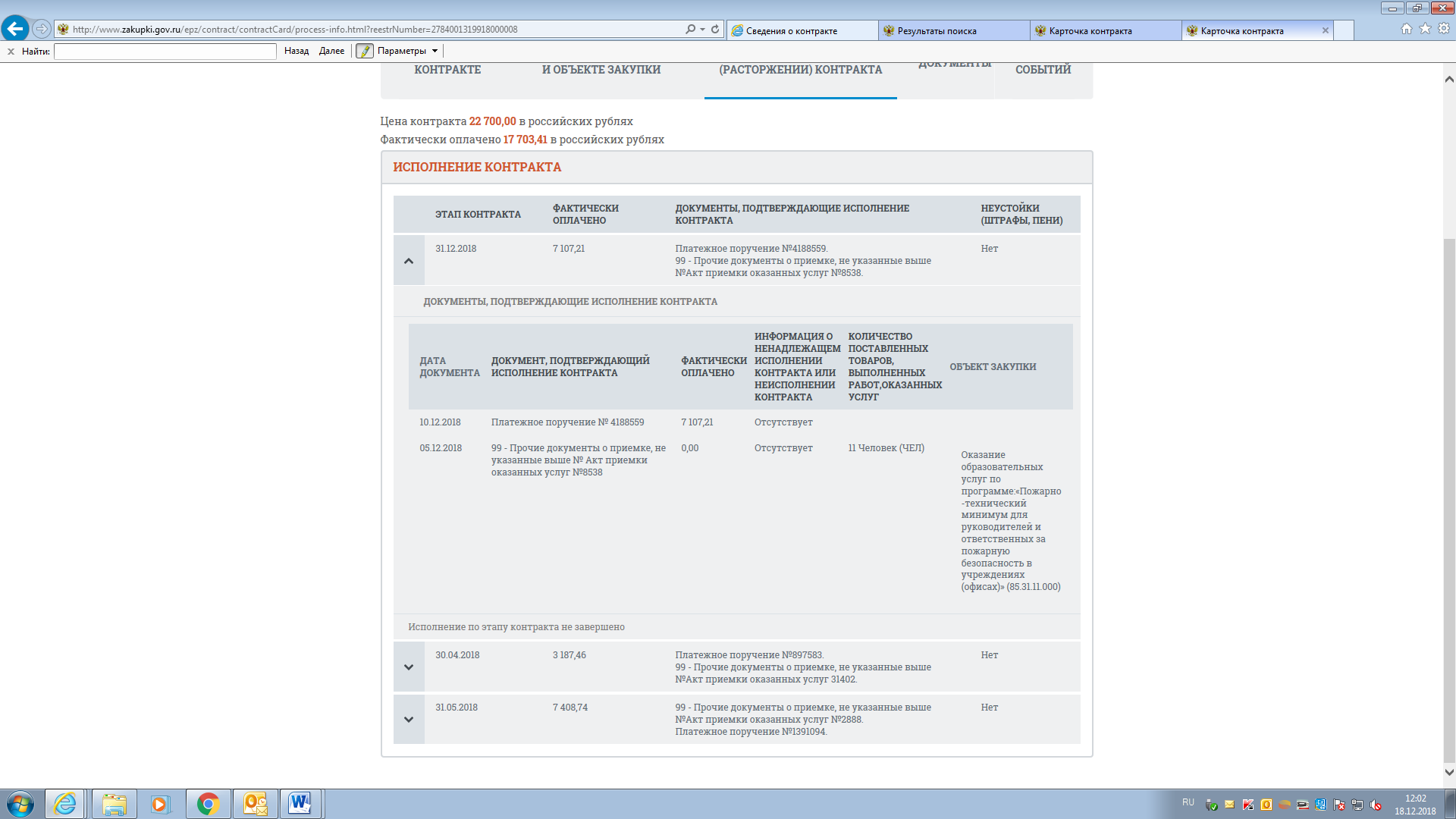Click the refresh page icon

[x=715, y=30]
